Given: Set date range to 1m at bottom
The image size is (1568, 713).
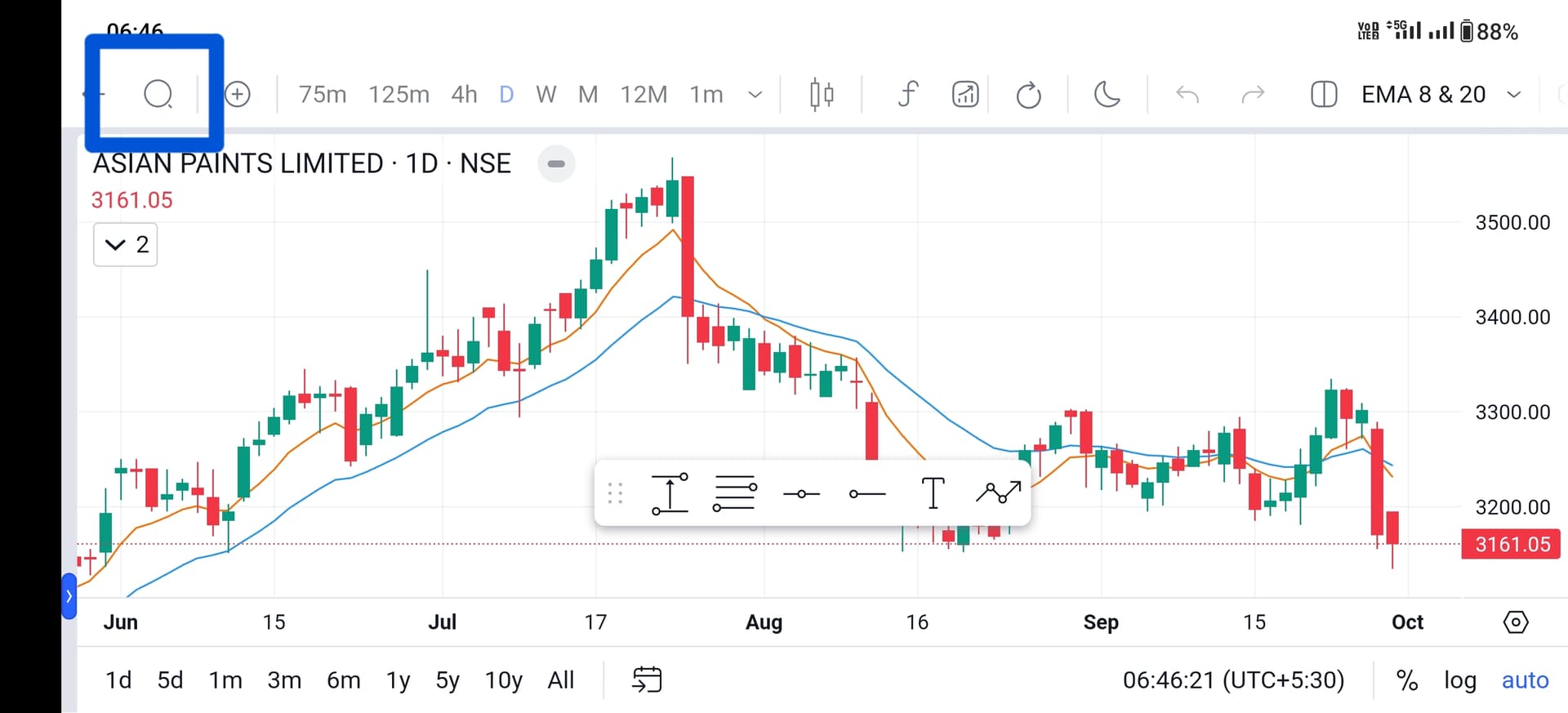Looking at the screenshot, I should [225, 680].
